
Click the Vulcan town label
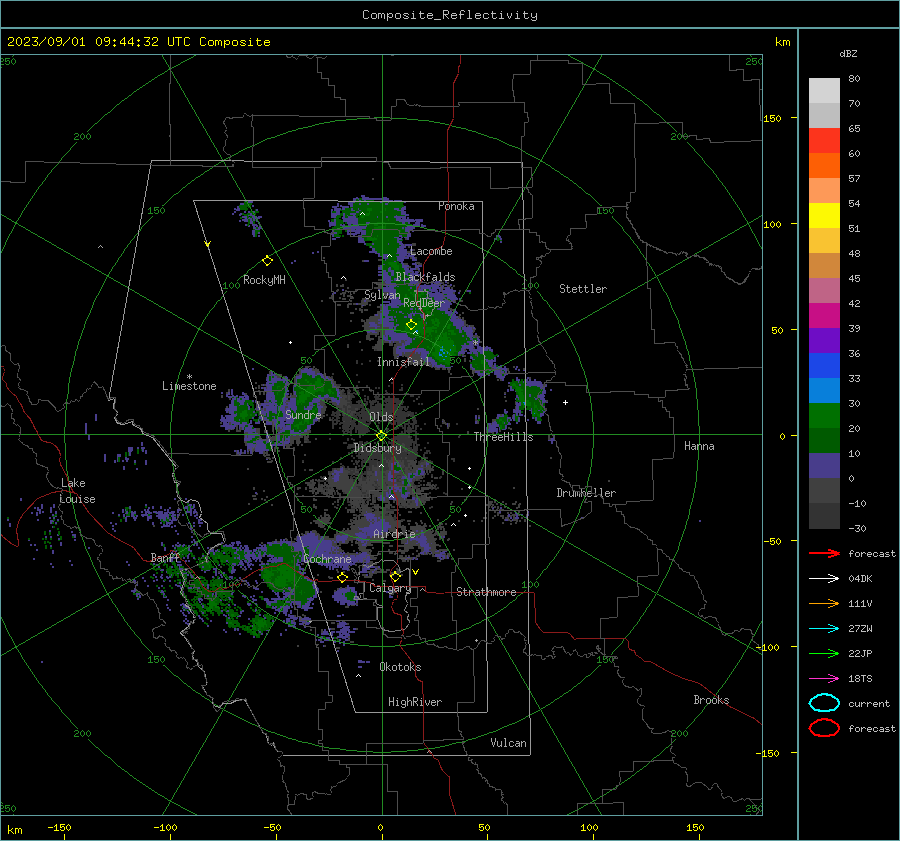click(509, 743)
